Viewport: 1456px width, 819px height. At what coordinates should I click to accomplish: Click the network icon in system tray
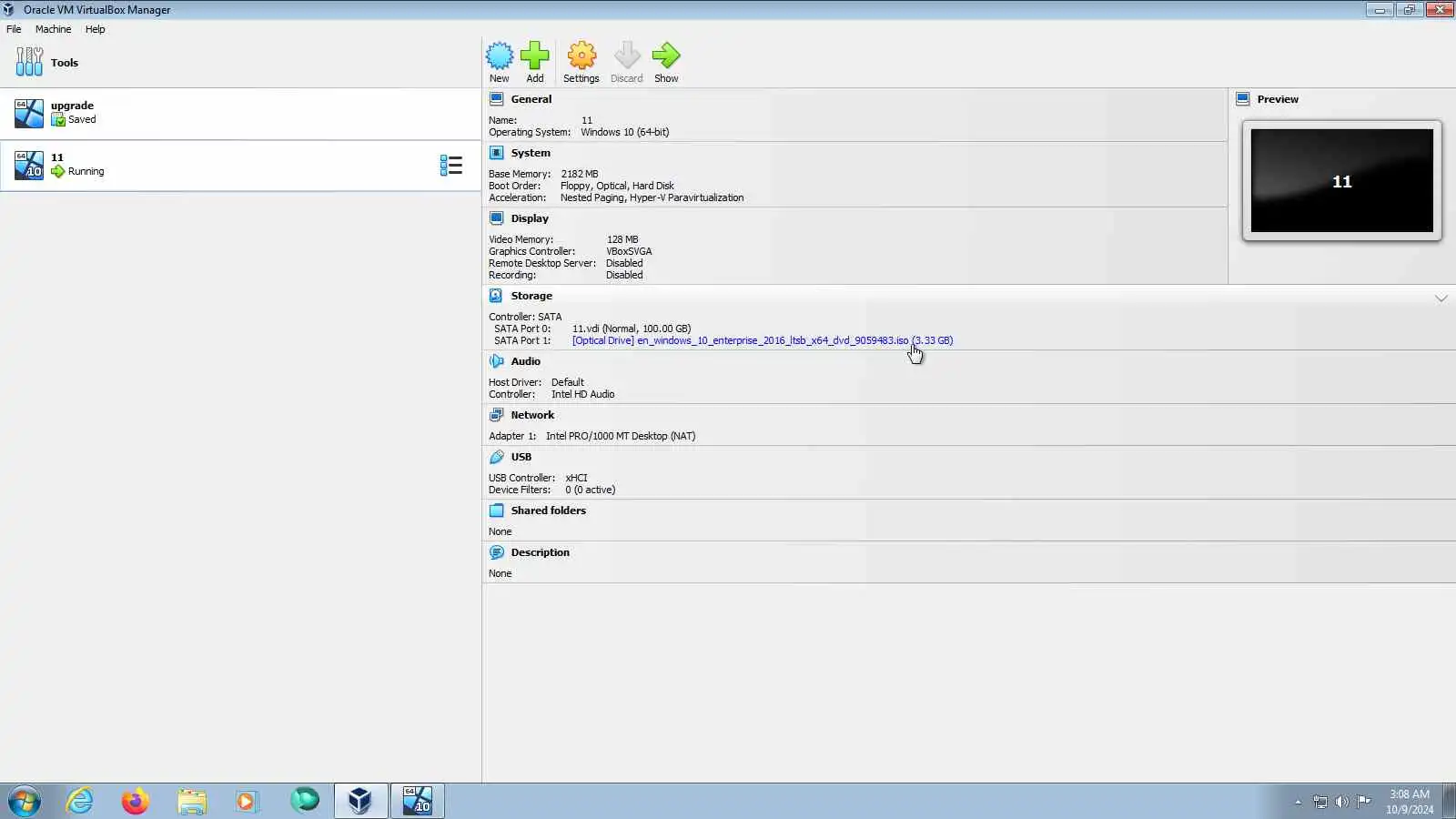(1320, 802)
